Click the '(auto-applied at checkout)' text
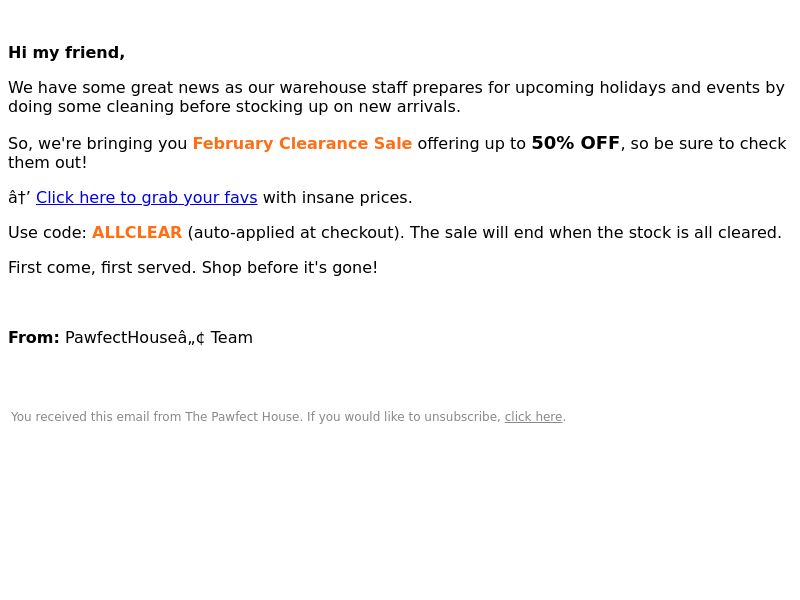 click(296, 233)
